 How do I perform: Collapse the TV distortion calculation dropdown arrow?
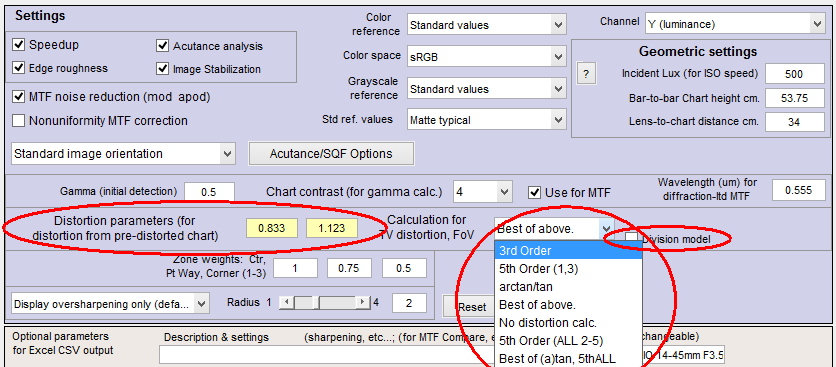click(607, 229)
